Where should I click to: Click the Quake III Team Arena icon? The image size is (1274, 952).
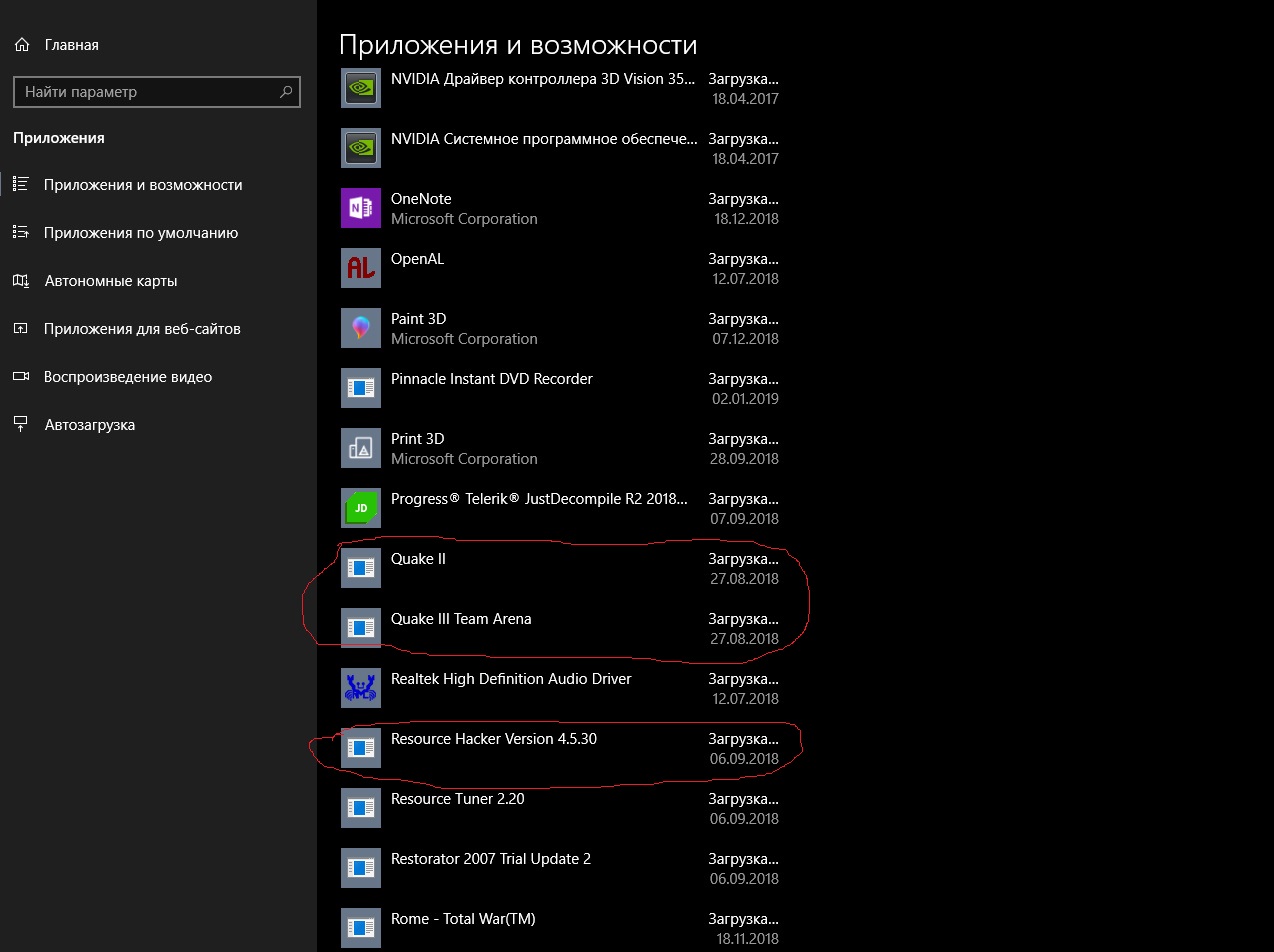click(361, 628)
